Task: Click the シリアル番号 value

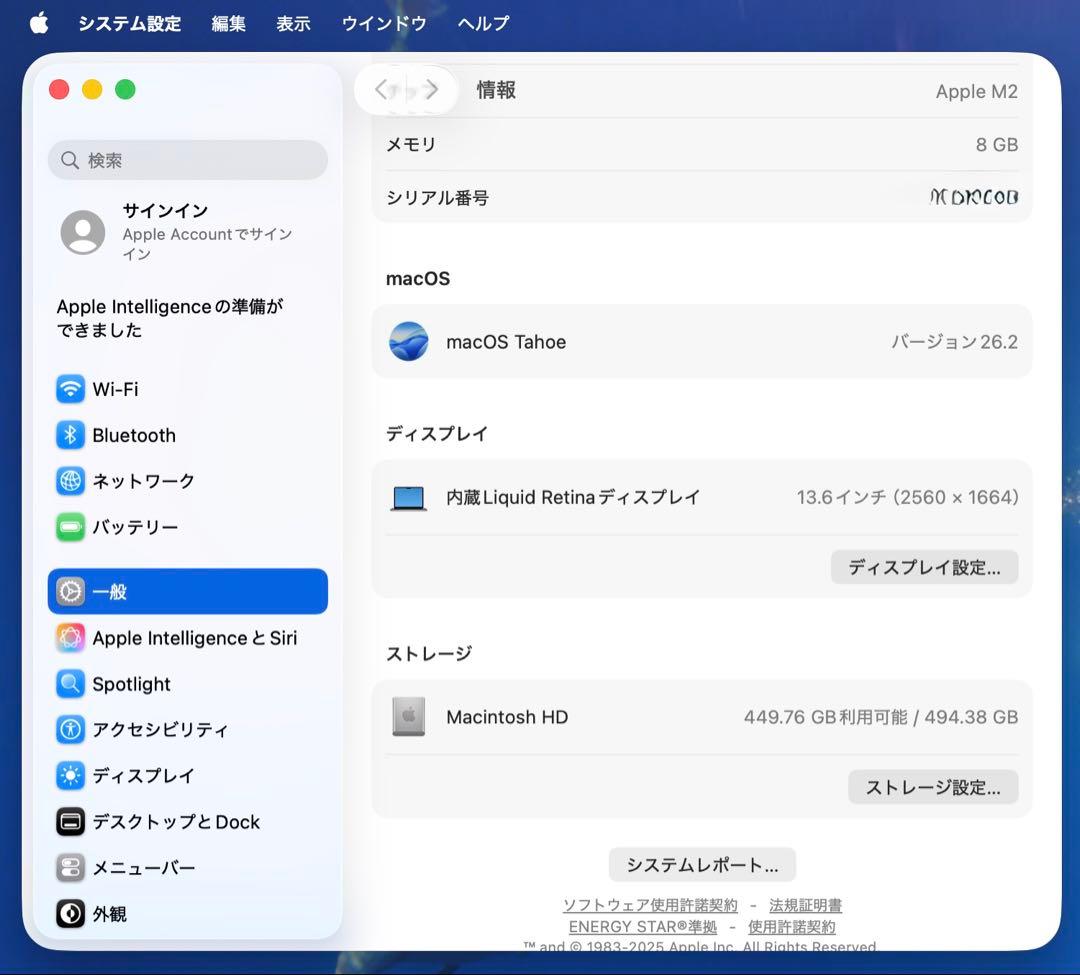Action: click(x=974, y=198)
